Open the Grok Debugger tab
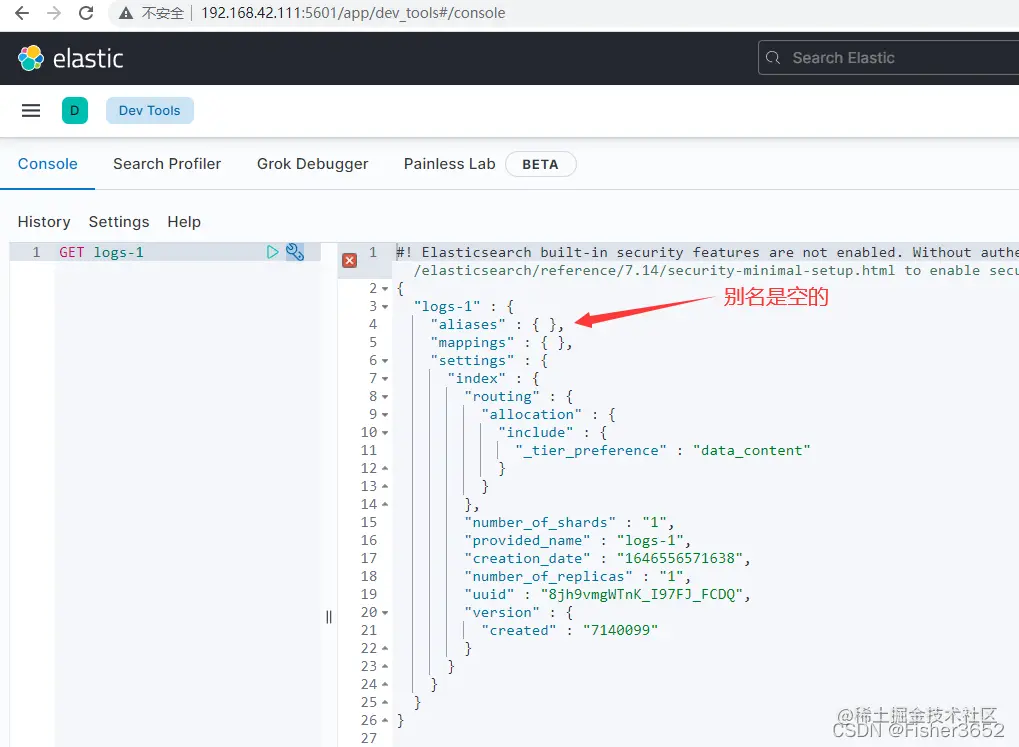Image resolution: width=1019 pixels, height=747 pixels. coord(313,164)
